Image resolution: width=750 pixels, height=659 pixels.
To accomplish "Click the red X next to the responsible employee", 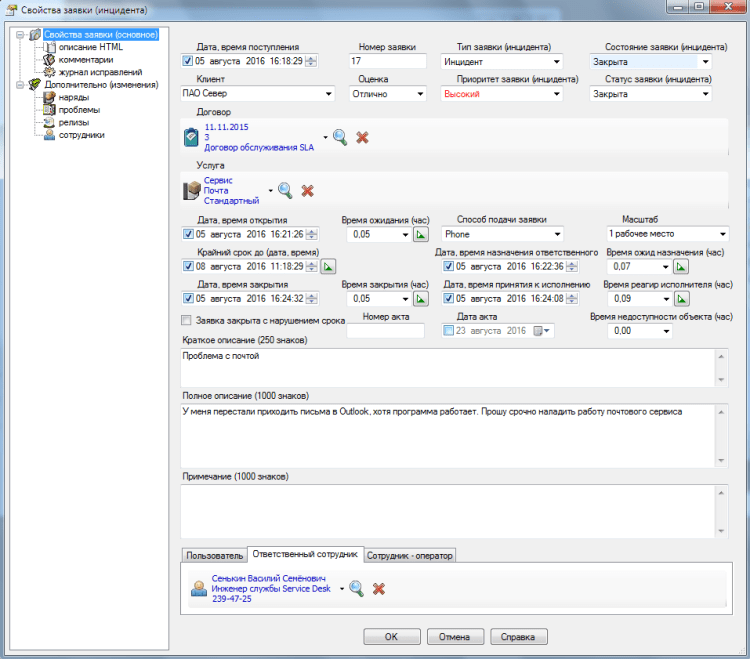I will point(379,589).
